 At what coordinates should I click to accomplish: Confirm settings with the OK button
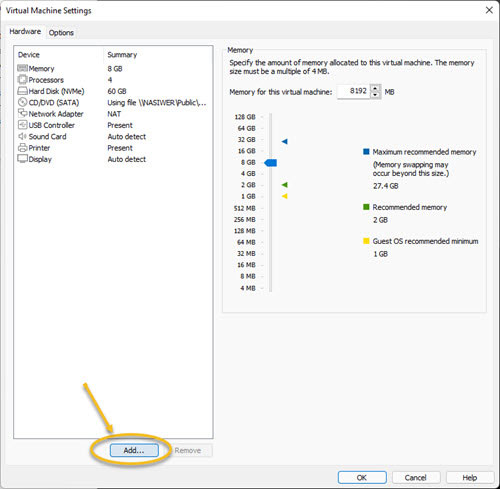(x=362, y=478)
